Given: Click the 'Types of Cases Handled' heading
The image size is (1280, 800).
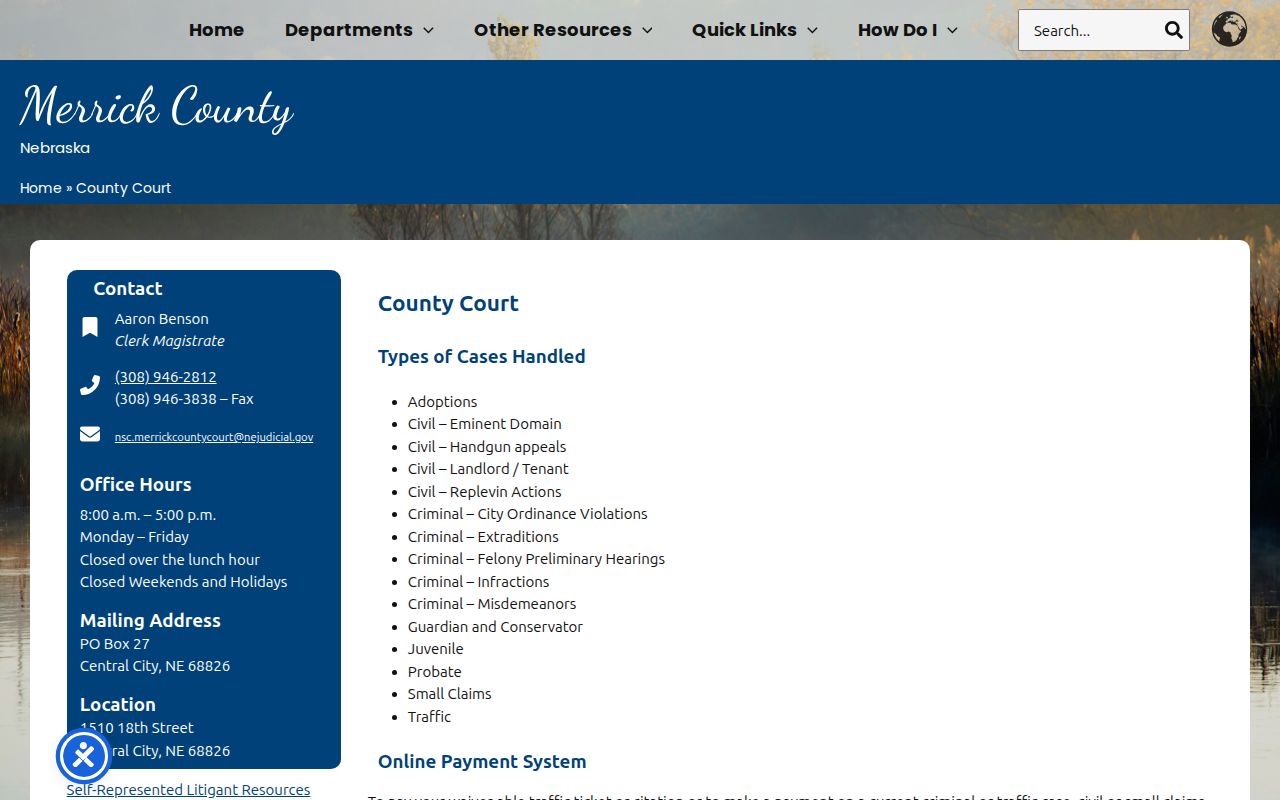Looking at the screenshot, I should tap(482, 357).
